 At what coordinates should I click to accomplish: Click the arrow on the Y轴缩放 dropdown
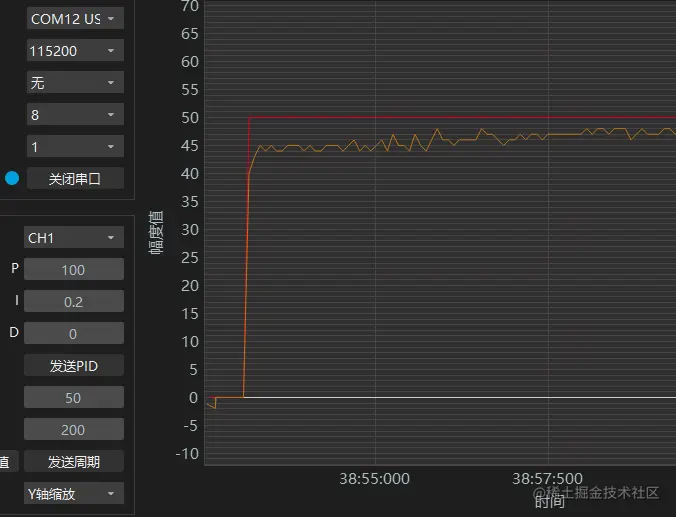point(111,494)
